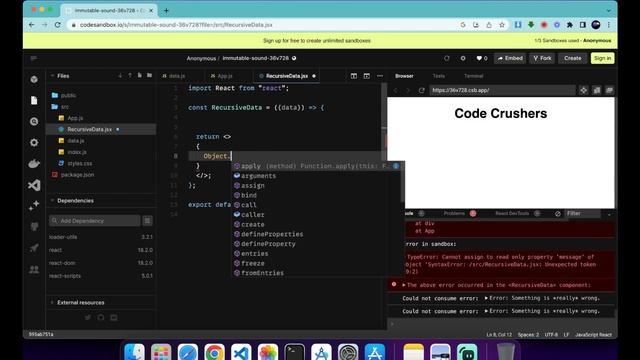Expand the External resources section
640x360 pixels.
pyautogui.click(x=52, y=302)
